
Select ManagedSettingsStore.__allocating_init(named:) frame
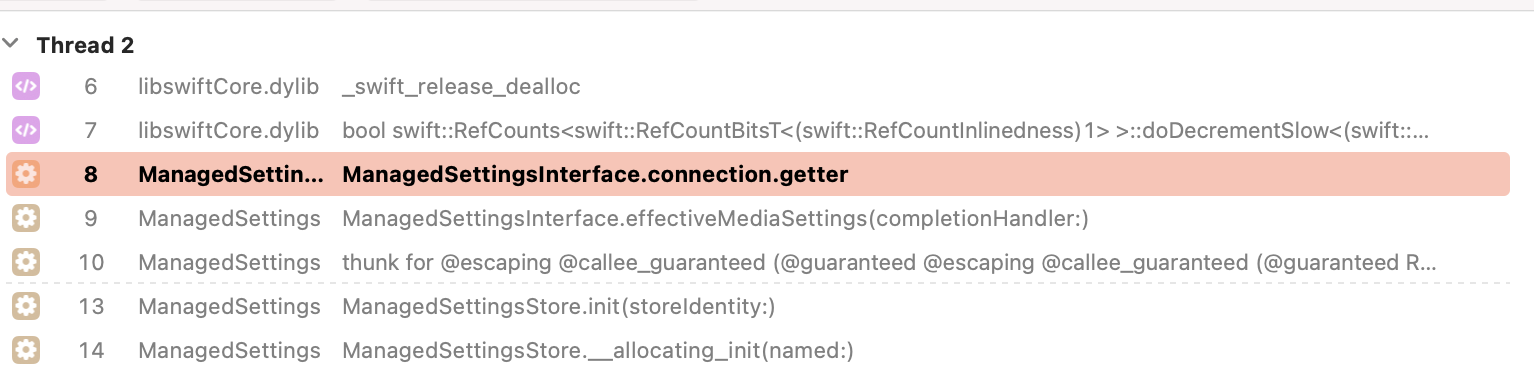tap(757, 351)
